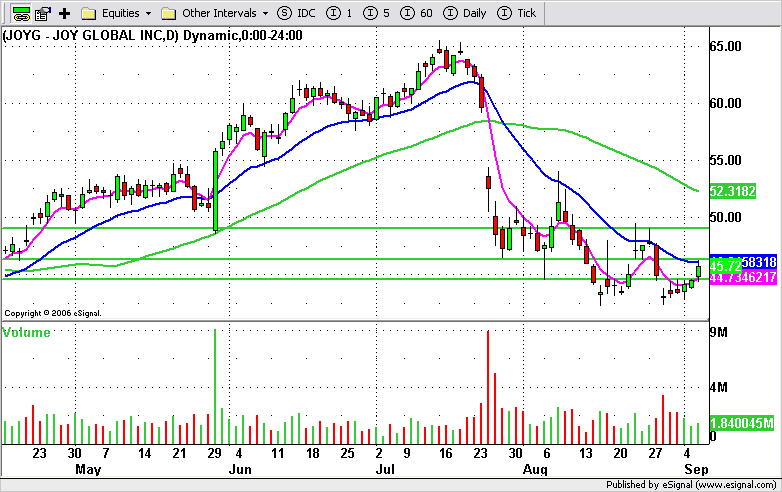Switch to 60-minute interval
The image size is (782, 492).
coord(416,13)
